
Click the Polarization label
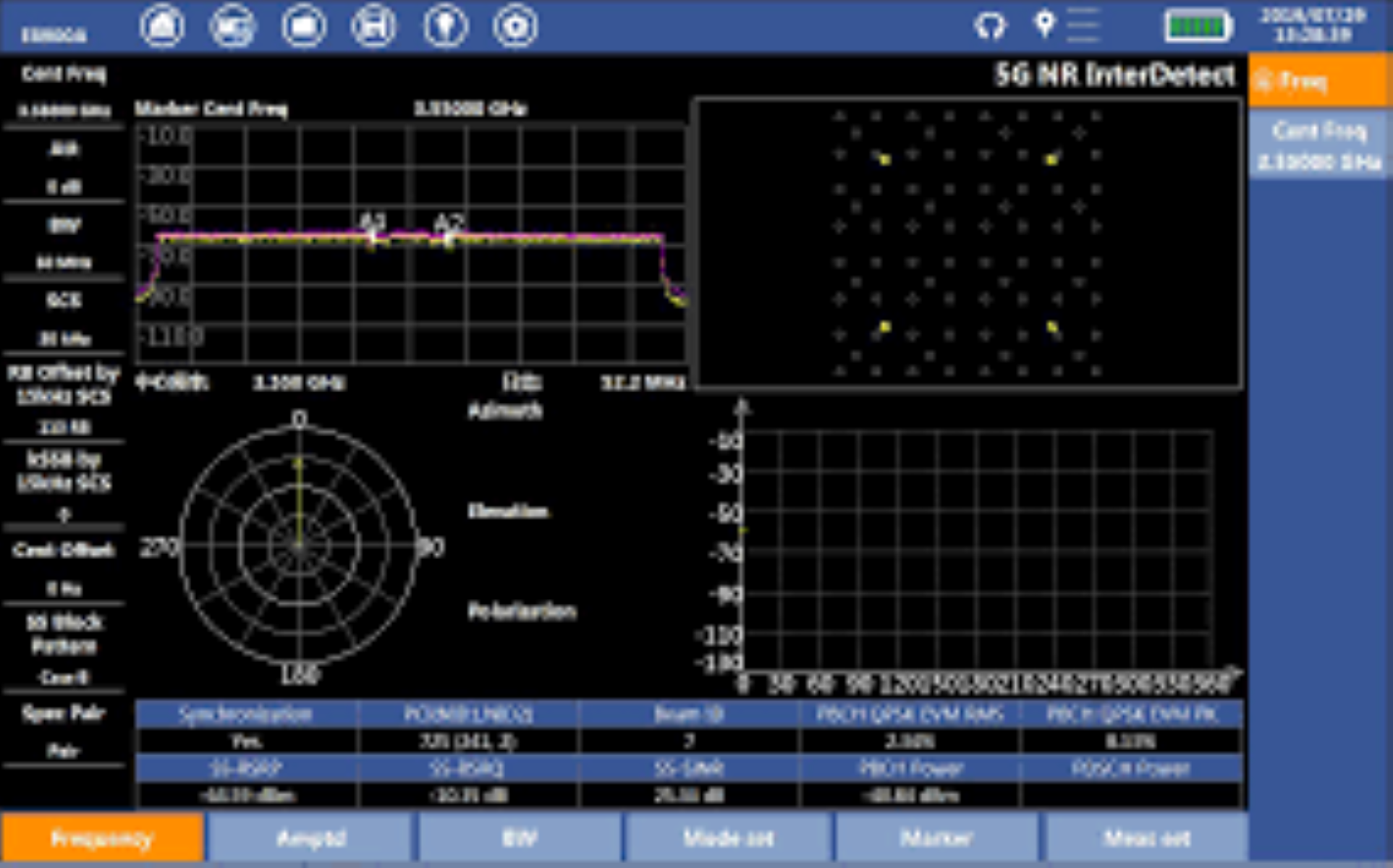point(522,611)
